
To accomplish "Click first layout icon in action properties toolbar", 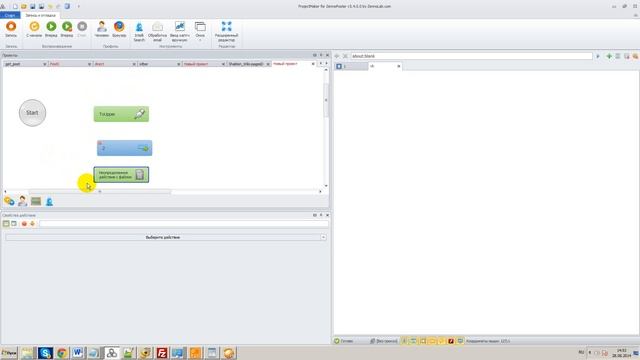I will point(6,224).
